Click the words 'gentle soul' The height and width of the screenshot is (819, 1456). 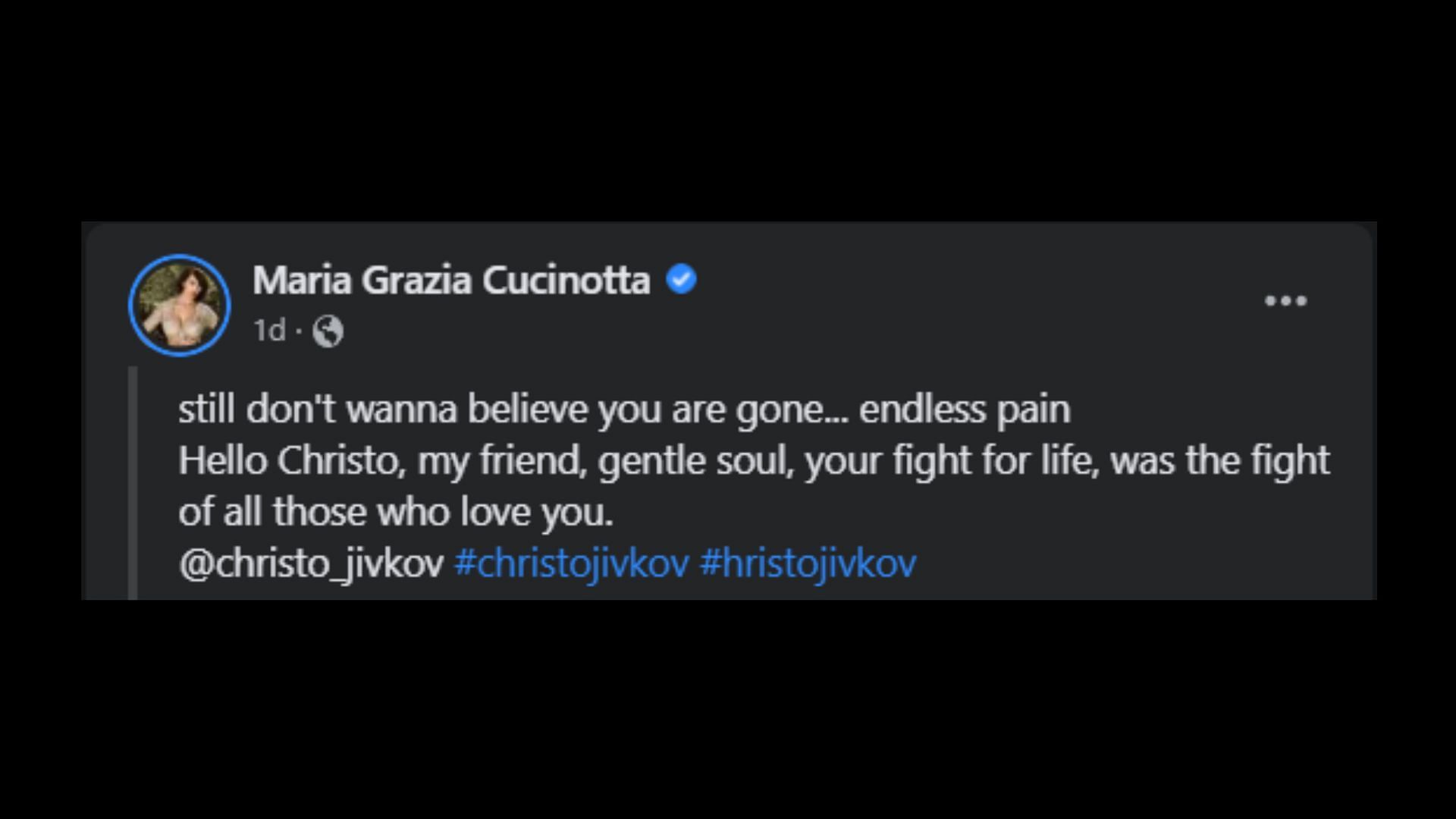pos(695,461)
